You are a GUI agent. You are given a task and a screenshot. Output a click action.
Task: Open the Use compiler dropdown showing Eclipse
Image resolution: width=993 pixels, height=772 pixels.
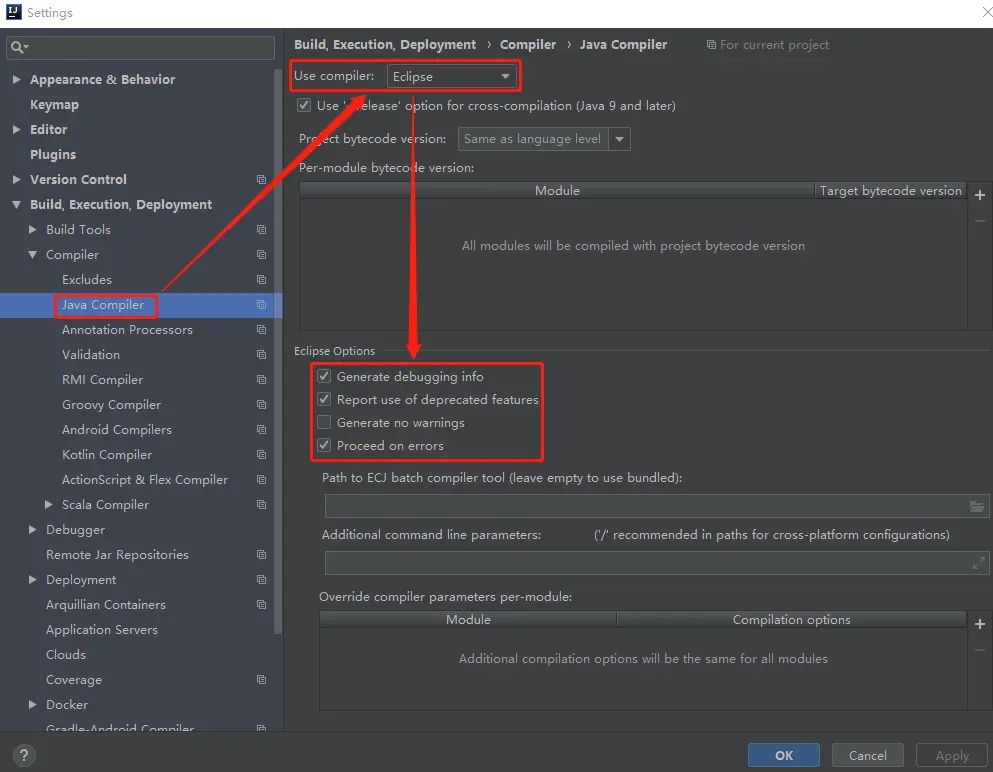pyautogui.click(x=452, y=76)
